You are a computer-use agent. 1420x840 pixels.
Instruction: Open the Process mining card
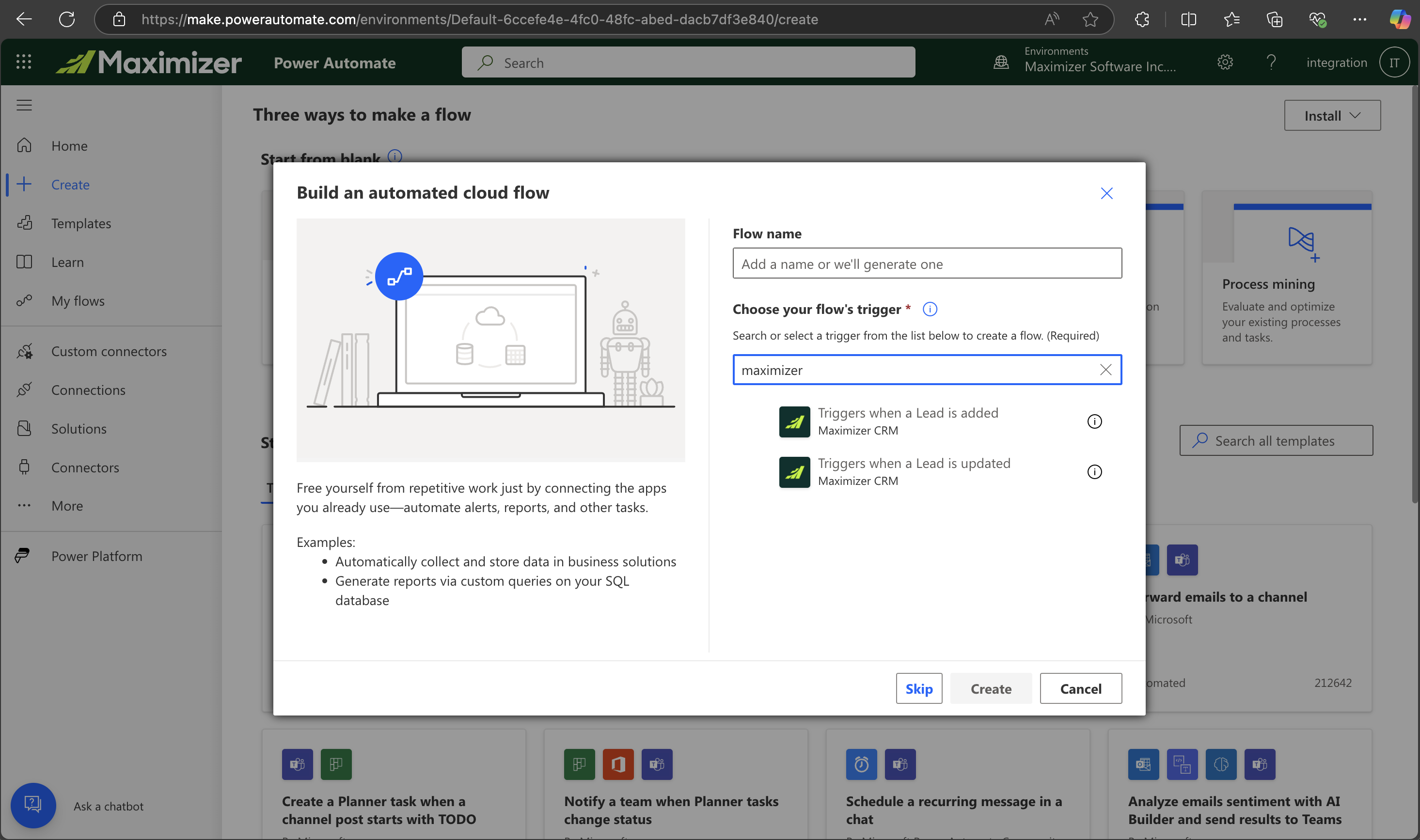[1287, 278]
